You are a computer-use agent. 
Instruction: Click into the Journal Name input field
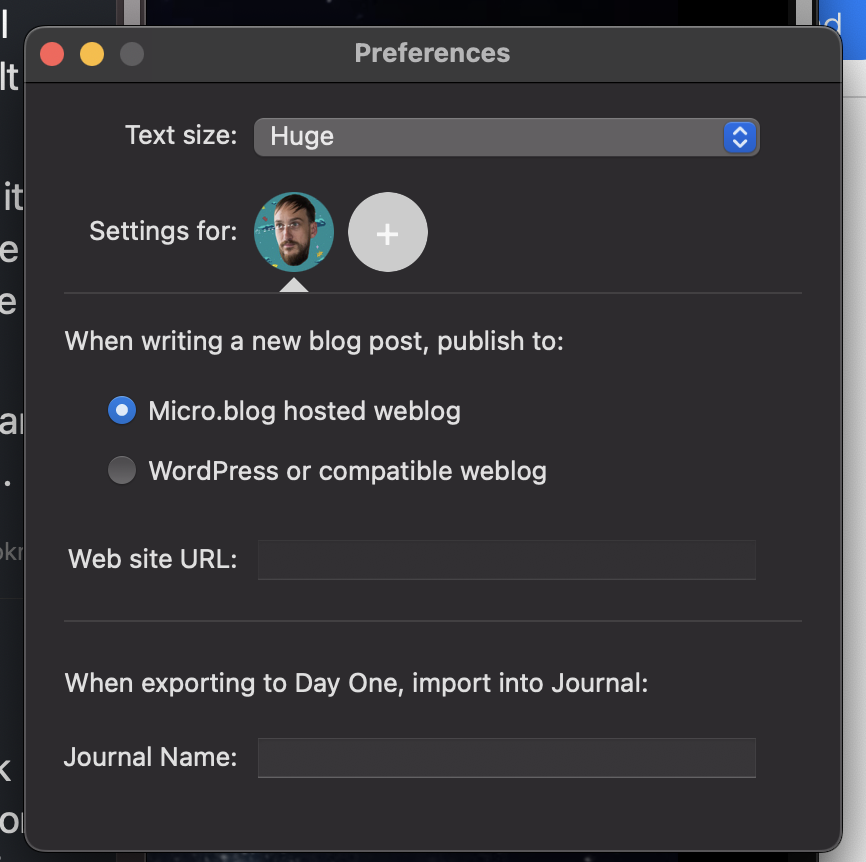pos(506,758)
